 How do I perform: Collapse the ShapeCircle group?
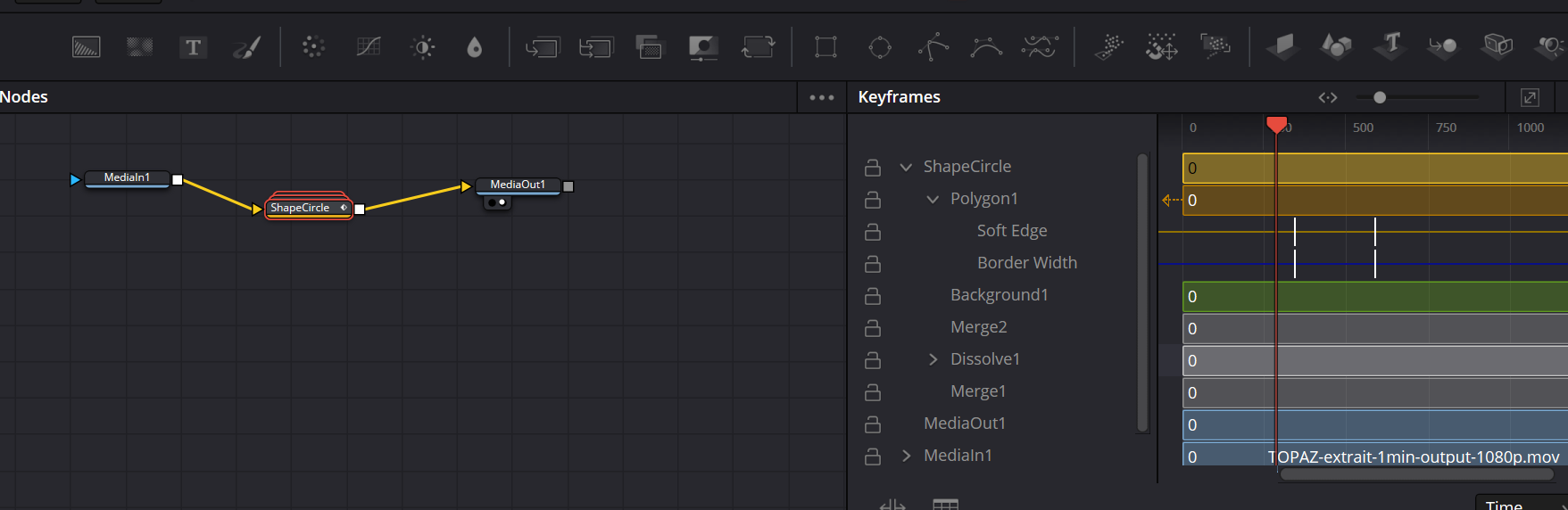[906, 167]
